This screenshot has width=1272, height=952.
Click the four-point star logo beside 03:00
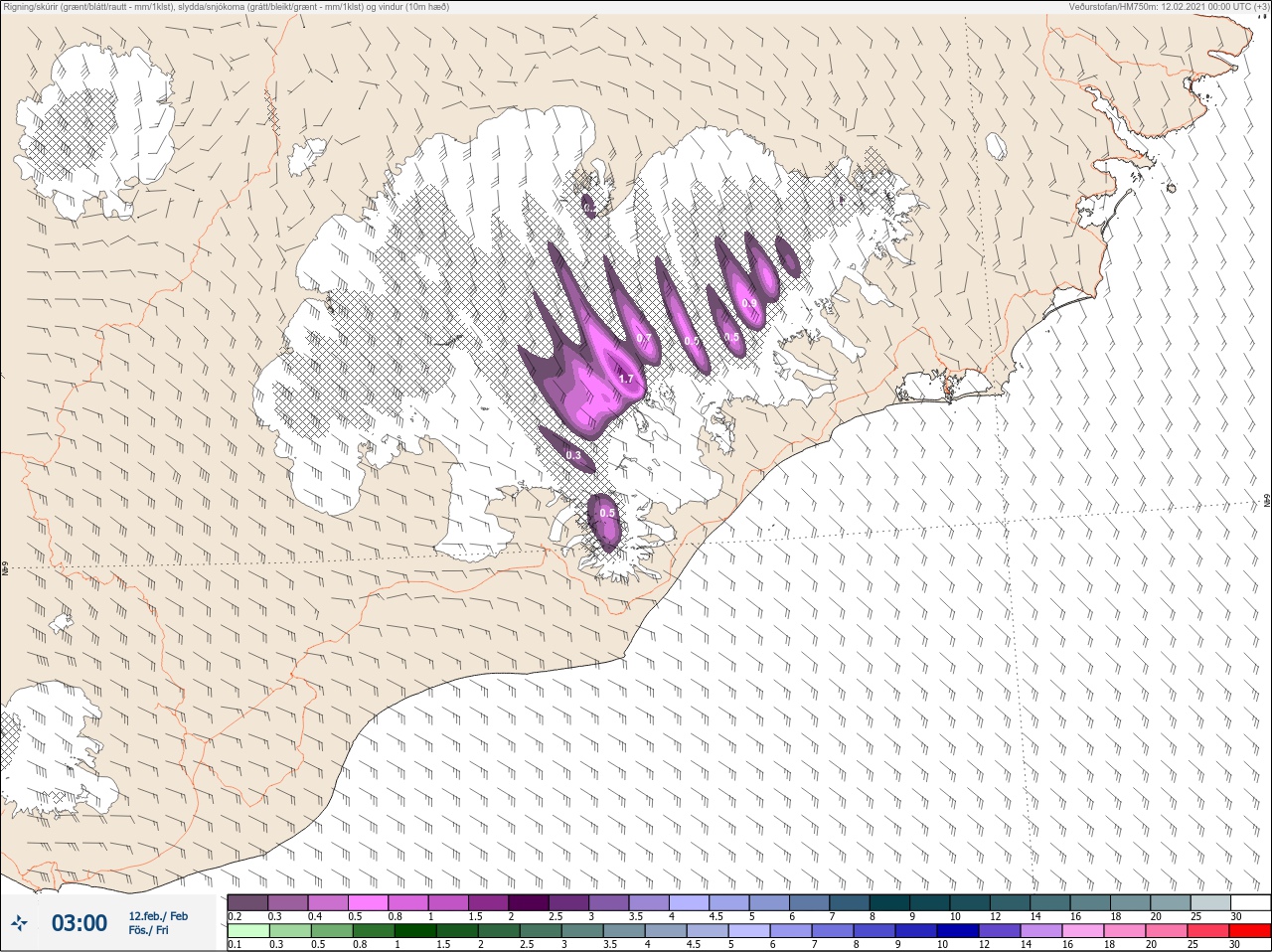click(x=21, y=923)
